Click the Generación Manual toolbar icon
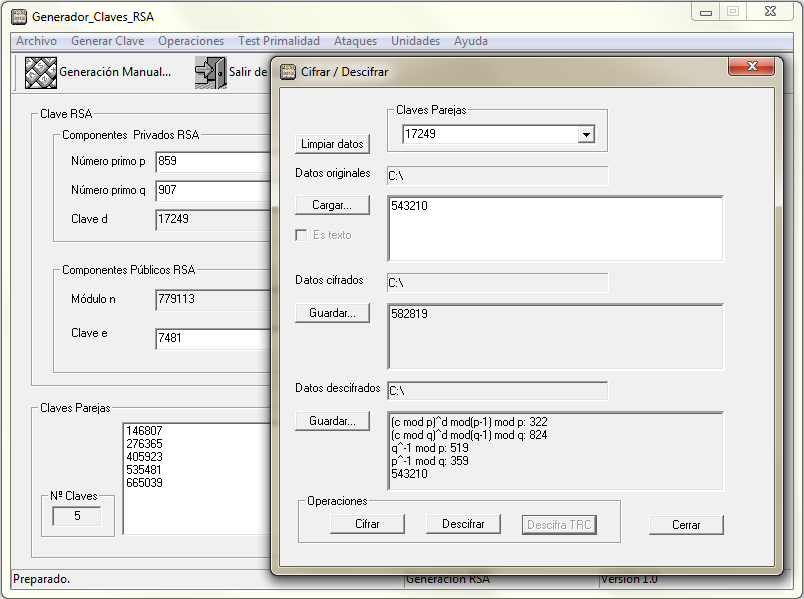The width and height of the screenshot is (804, 599). 40,73
